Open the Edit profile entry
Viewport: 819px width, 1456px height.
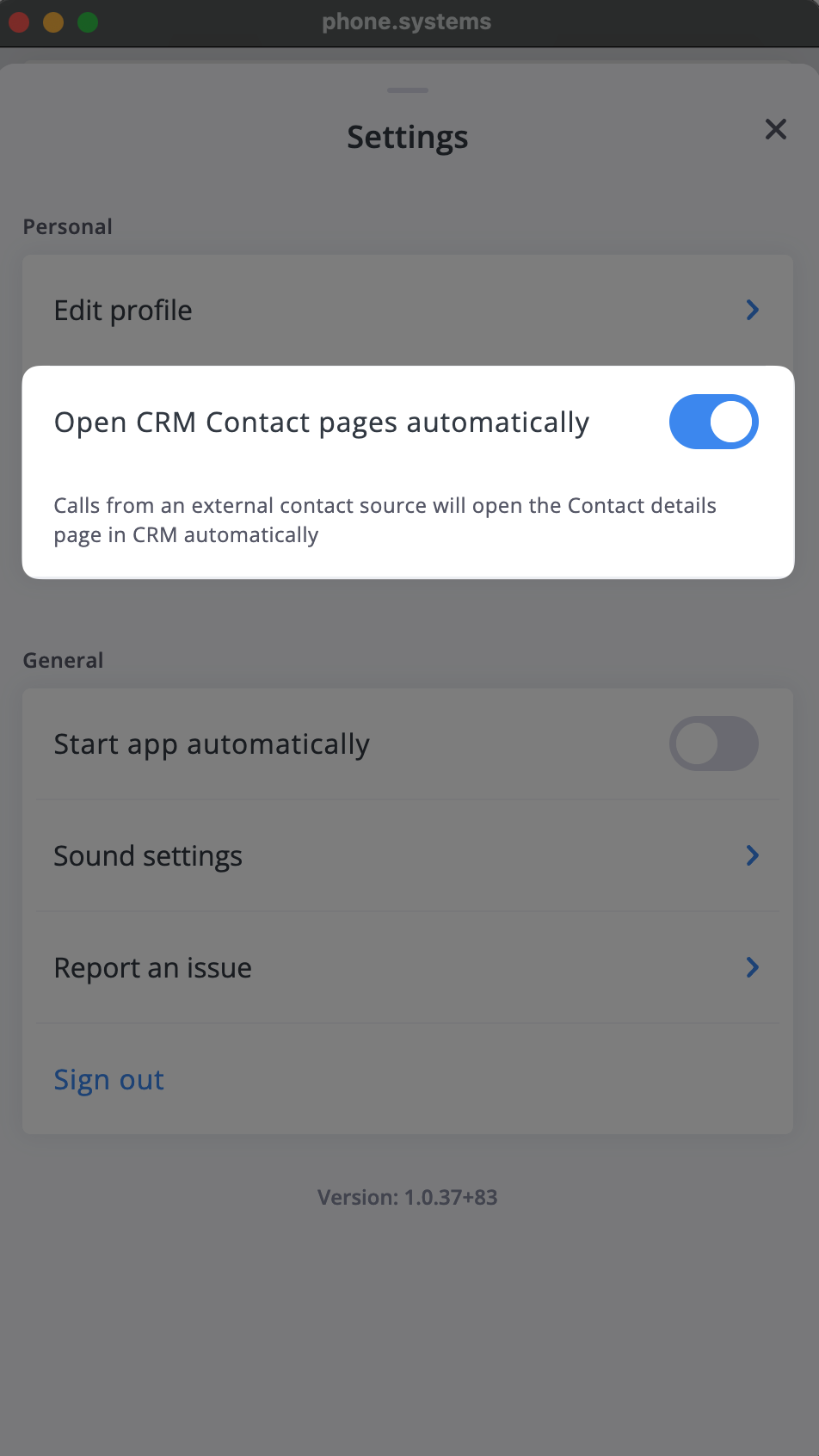(x=408, y=310)
